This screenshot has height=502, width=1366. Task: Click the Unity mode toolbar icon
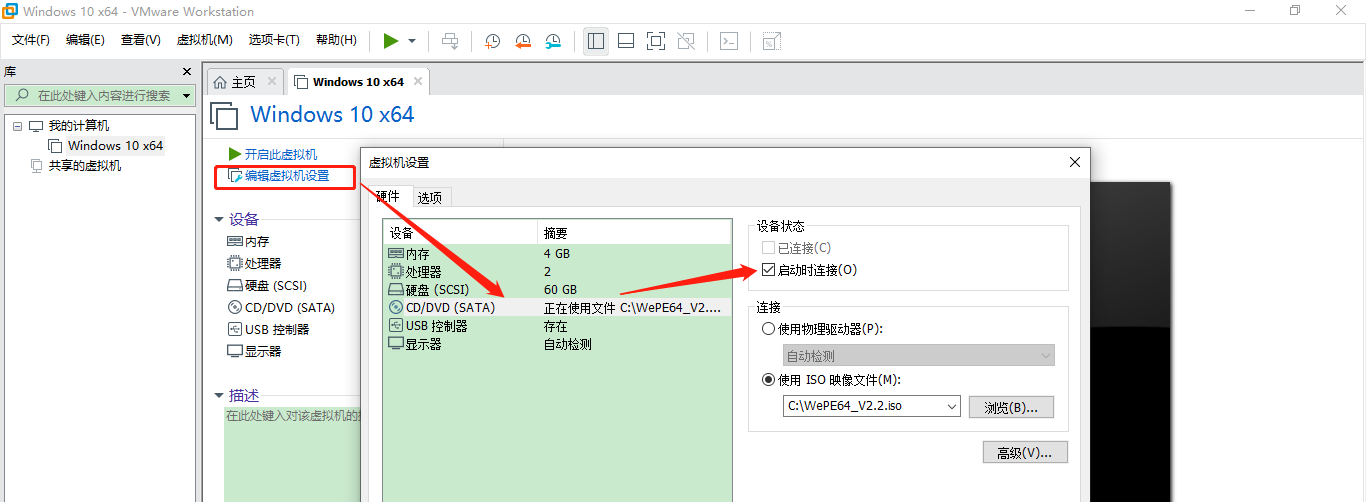(685, 41)
